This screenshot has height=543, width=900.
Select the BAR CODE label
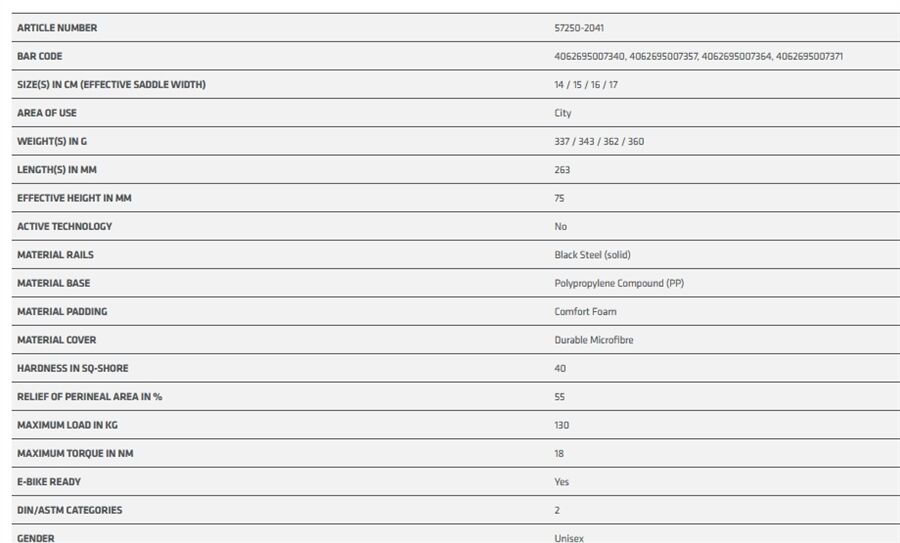39,56
